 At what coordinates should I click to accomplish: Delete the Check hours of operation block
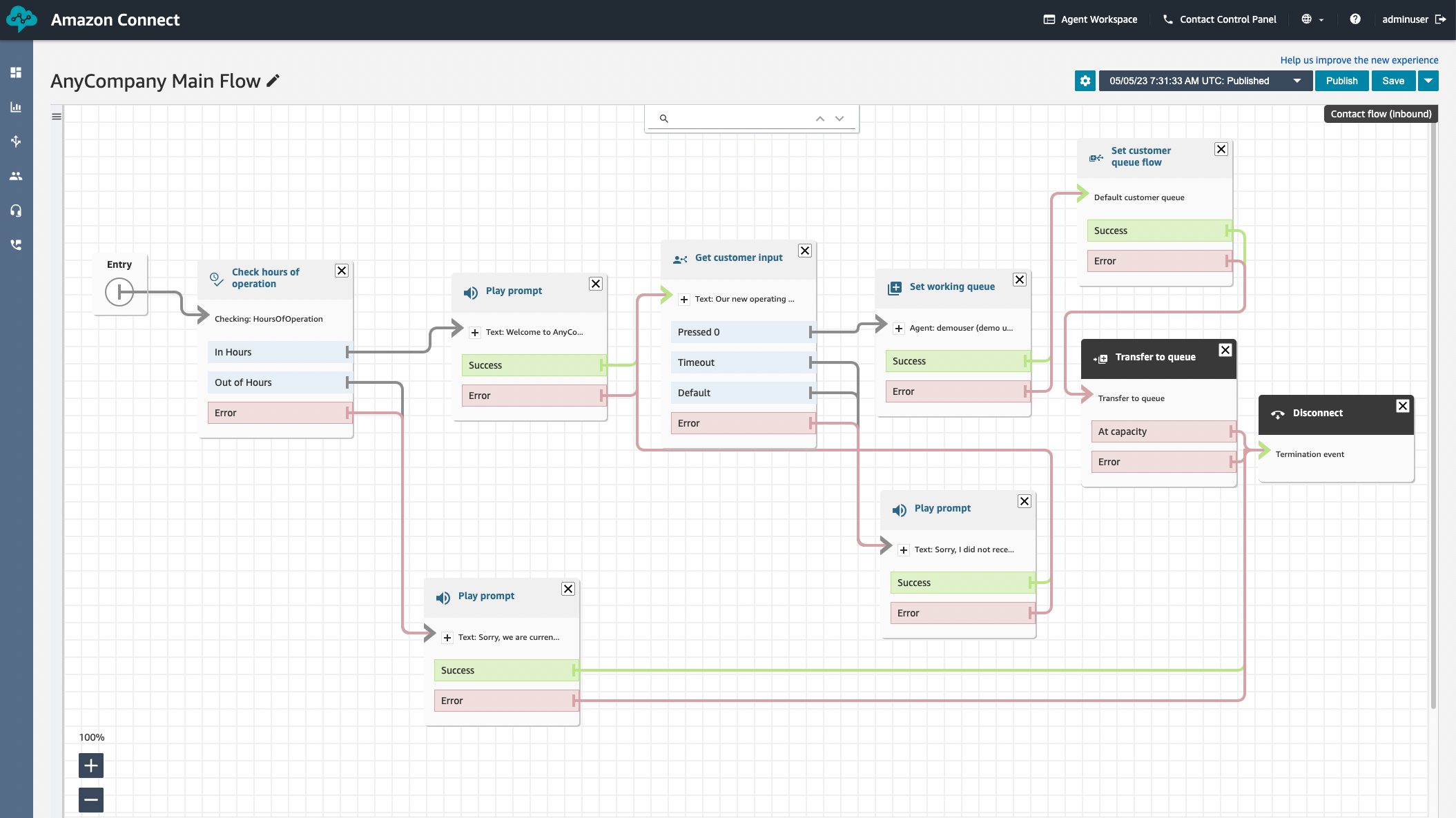point(342,271)
